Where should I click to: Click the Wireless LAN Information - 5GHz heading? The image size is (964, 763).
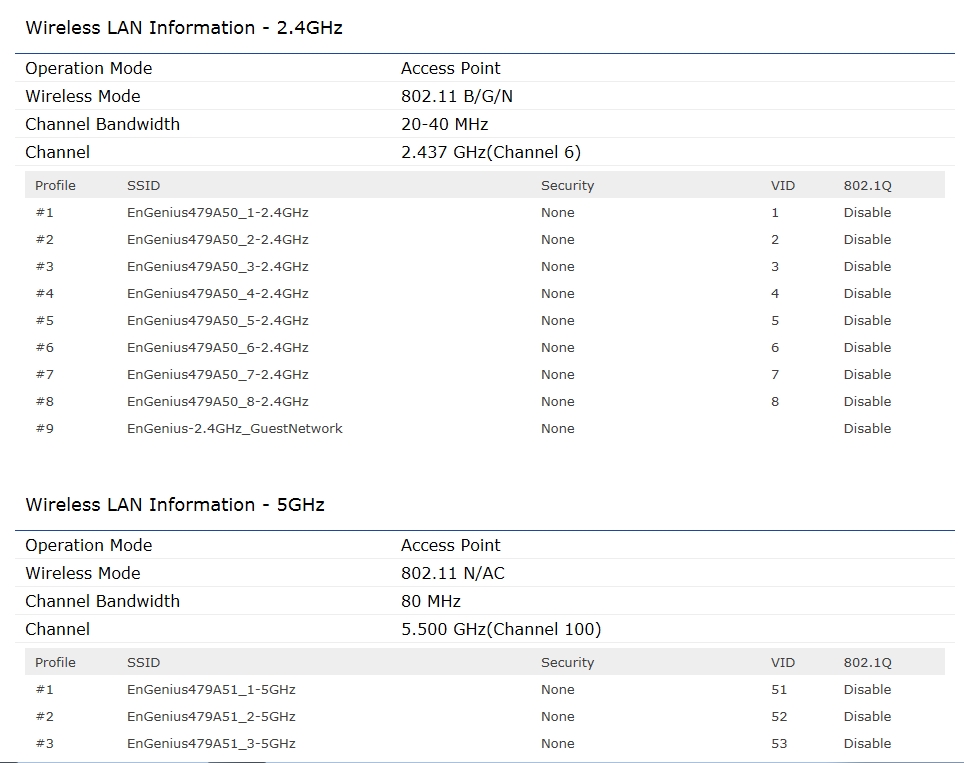[x=175, y=505]
